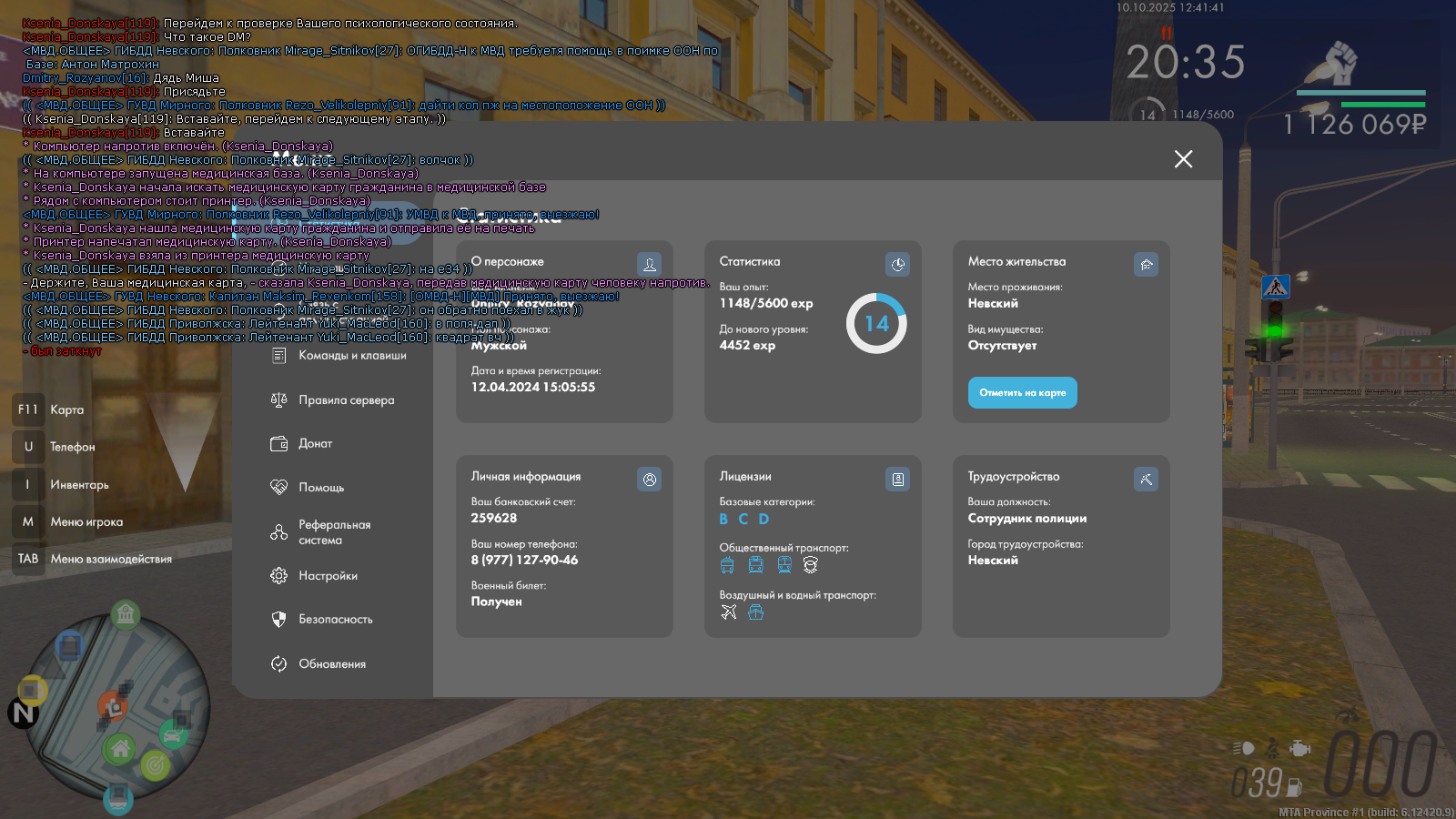Screen dimensions: 1456x819
Task: Click the Личная информация user icon
Action: tap(650, 480)
